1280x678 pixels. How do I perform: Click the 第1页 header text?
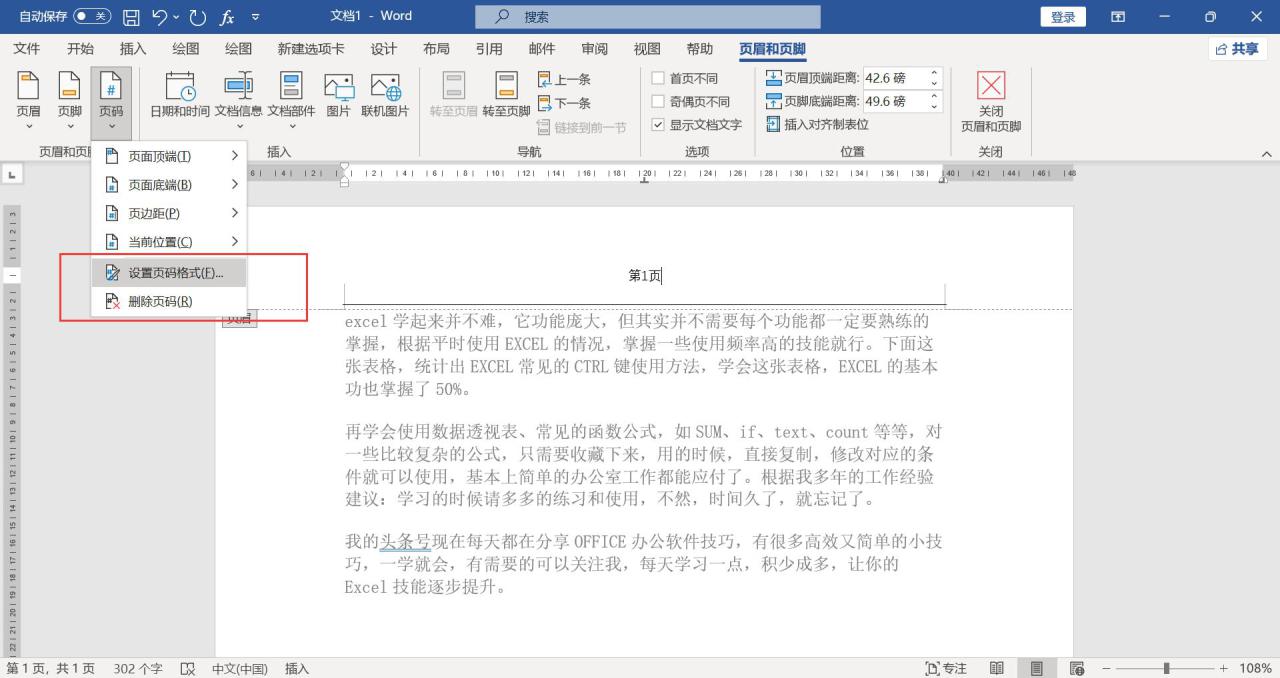(645, 276)
